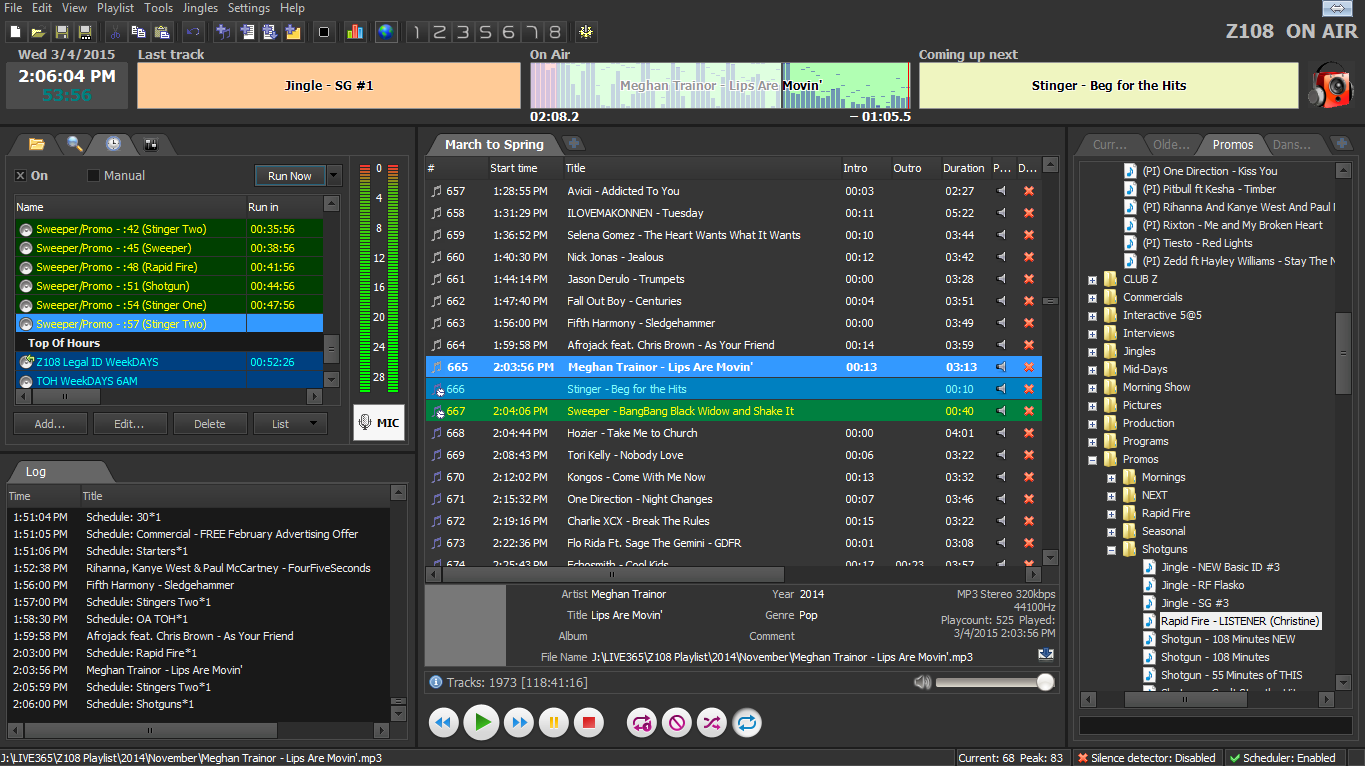This screenshot has width=1367, height=768.
Task: Open the Playlist menu
Action: [116, 8]
